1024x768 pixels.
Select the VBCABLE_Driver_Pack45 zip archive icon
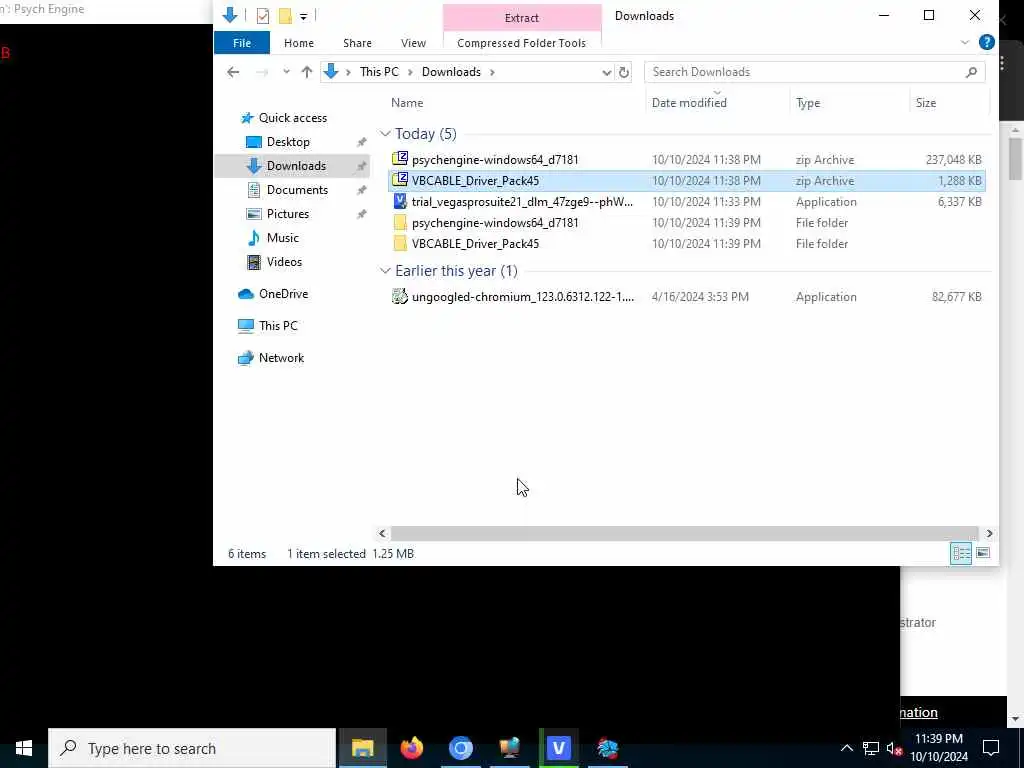click(x=400, y=180)
